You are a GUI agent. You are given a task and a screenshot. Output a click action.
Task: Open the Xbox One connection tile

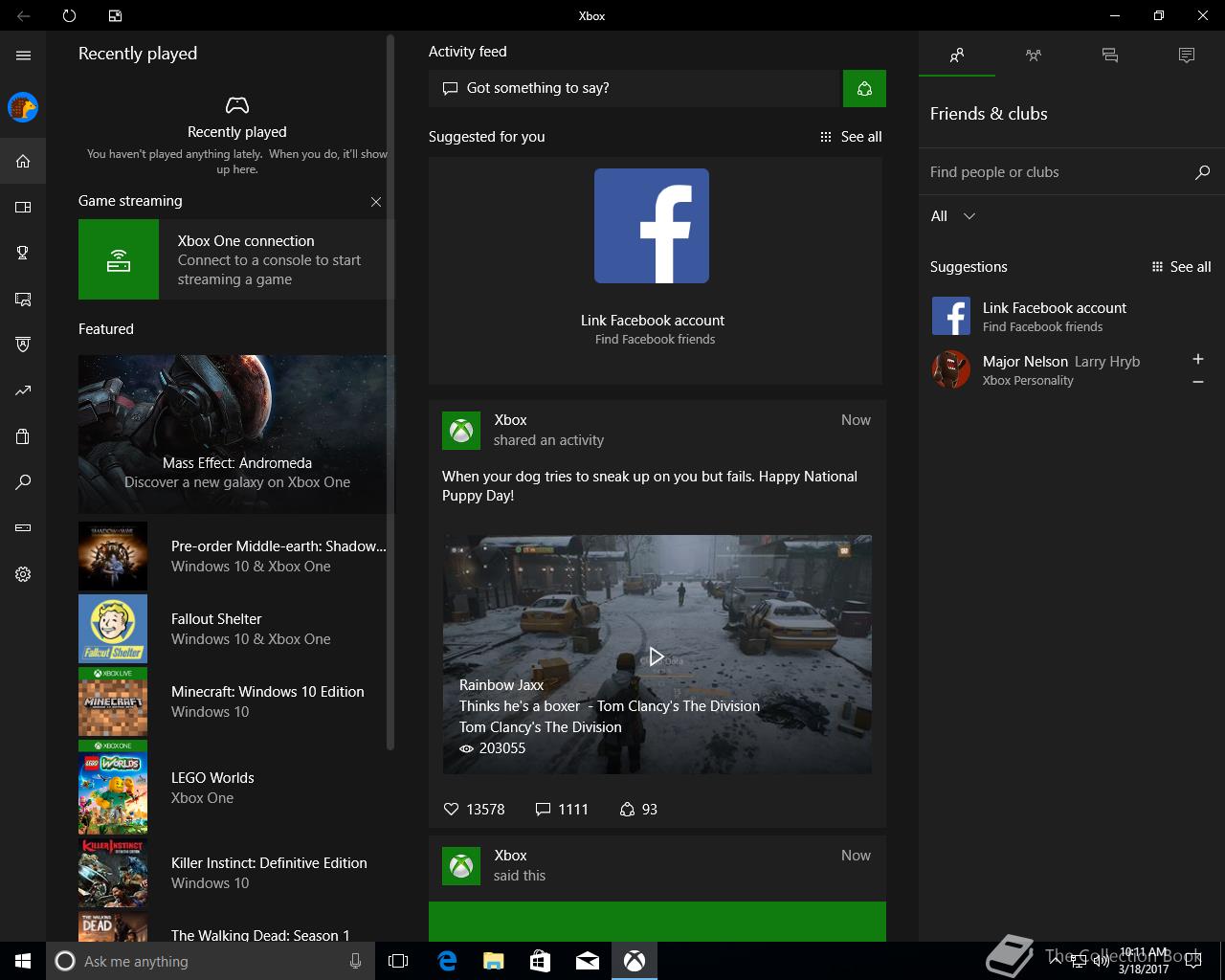pyautogui.click(x=233, y=259)
